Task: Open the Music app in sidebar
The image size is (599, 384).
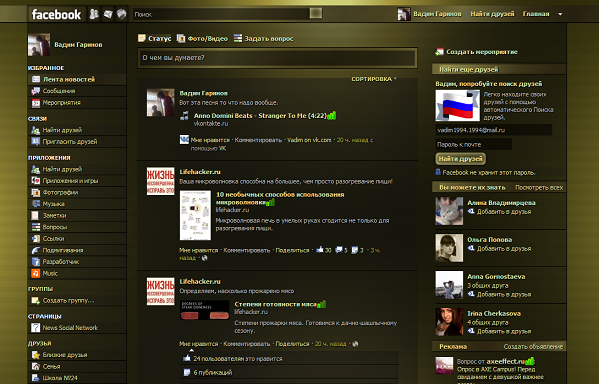Action: (x=77, y=273)
